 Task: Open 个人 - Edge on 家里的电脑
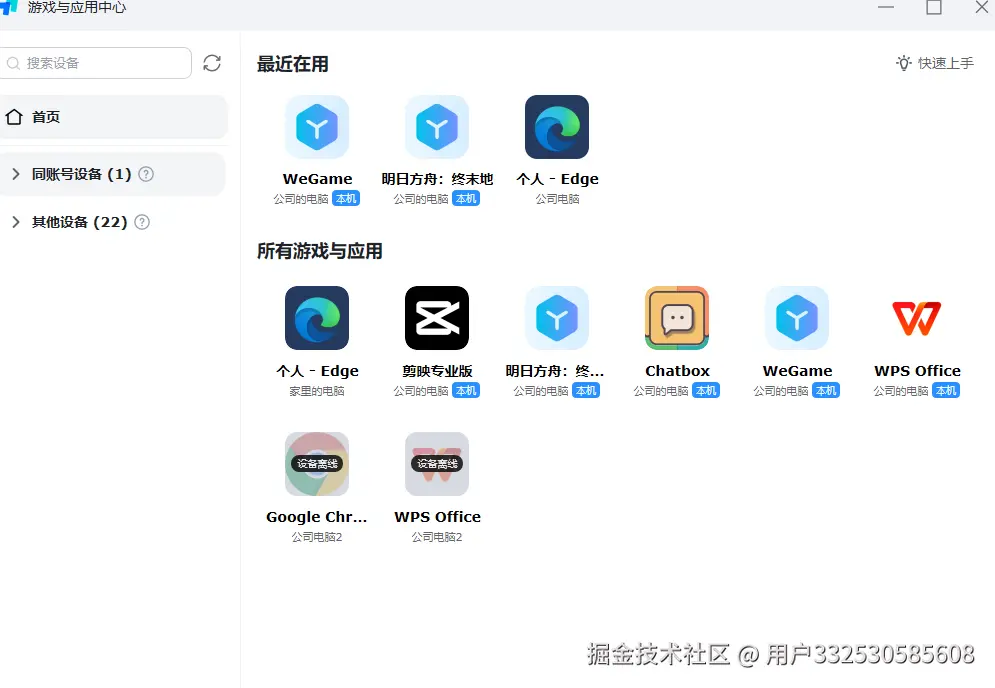(317, 318)
